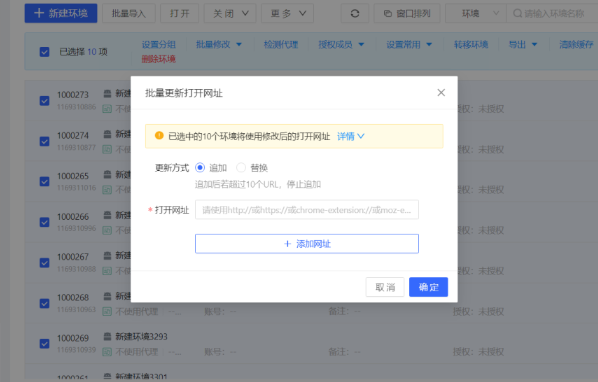Click the proxy icon in row 1000267

pyautogui.click(x=107, y=271)
